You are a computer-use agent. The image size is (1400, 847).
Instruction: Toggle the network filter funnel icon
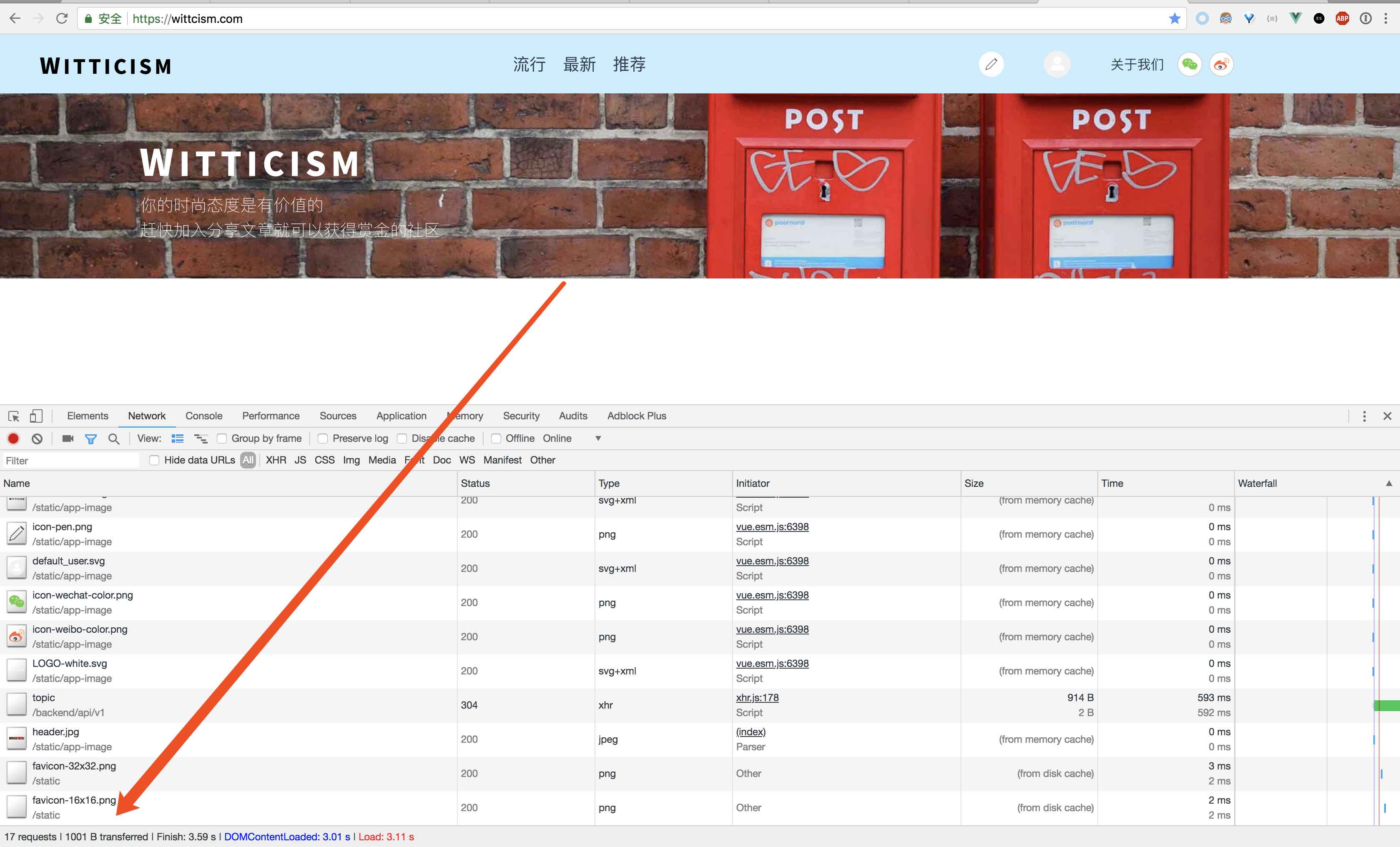click(90, 439)
